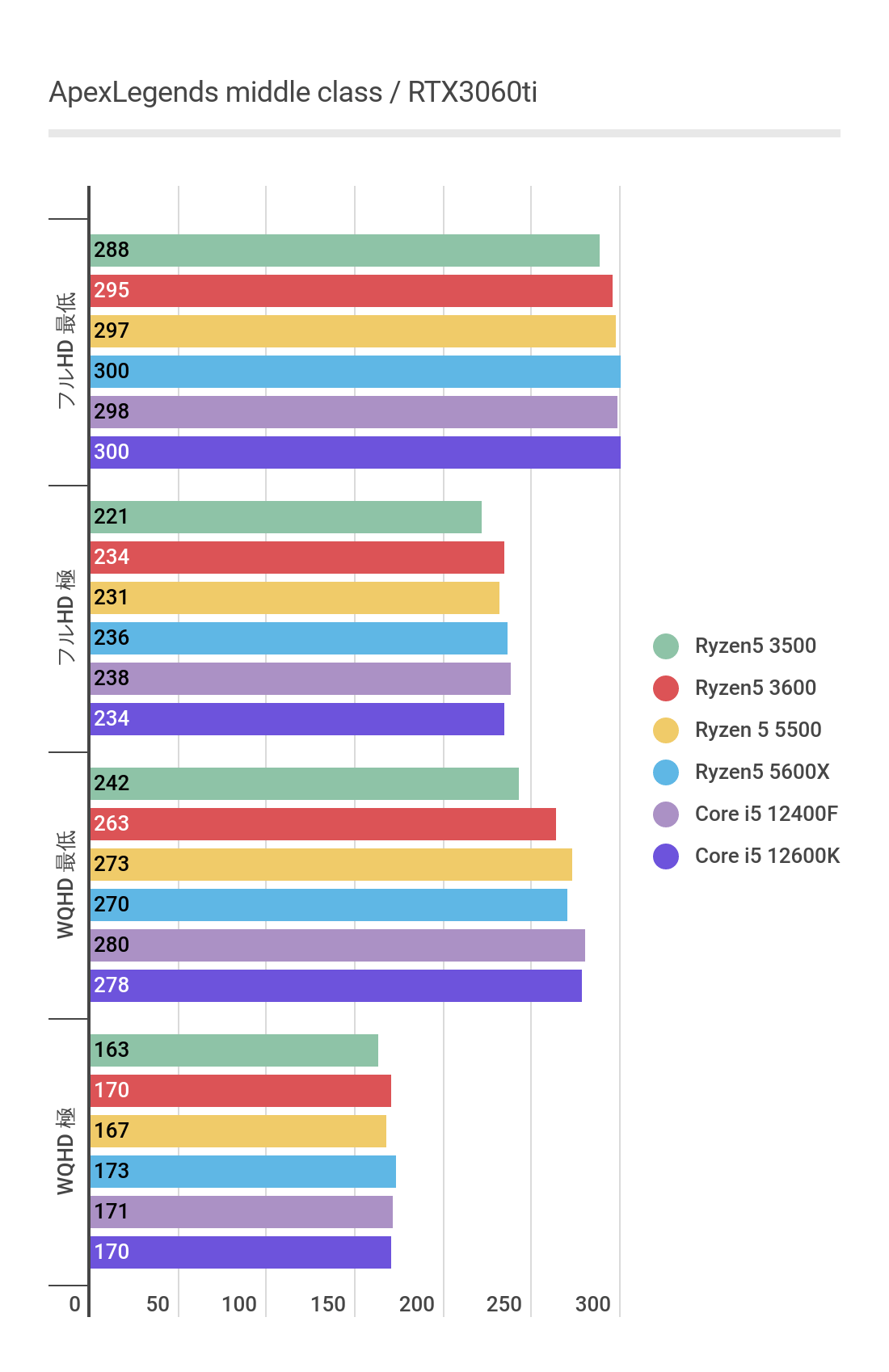Click the red Ryzen5 3600 legend dot

[665, 688]
